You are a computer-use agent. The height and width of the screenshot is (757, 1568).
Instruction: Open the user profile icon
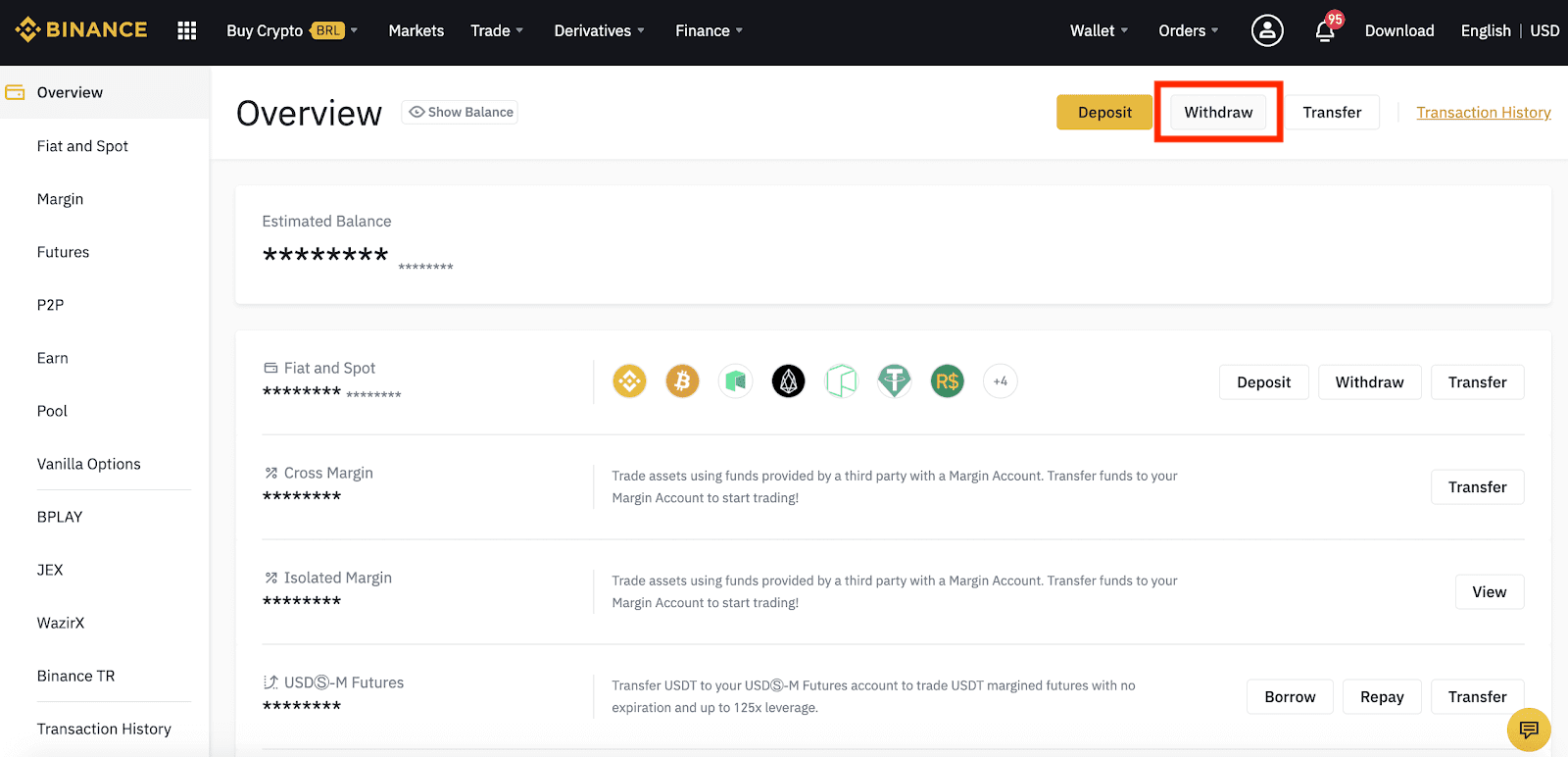pos(1266,30)
